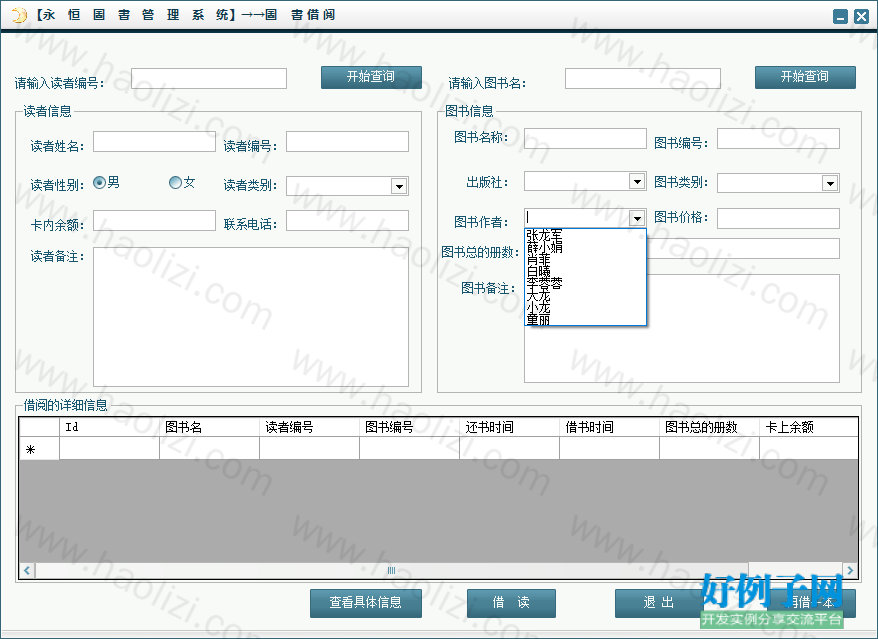The image size is (878, 639).
Task: Click the 读者编号 field in the 读者信息 group
Action: pos(348,142)
